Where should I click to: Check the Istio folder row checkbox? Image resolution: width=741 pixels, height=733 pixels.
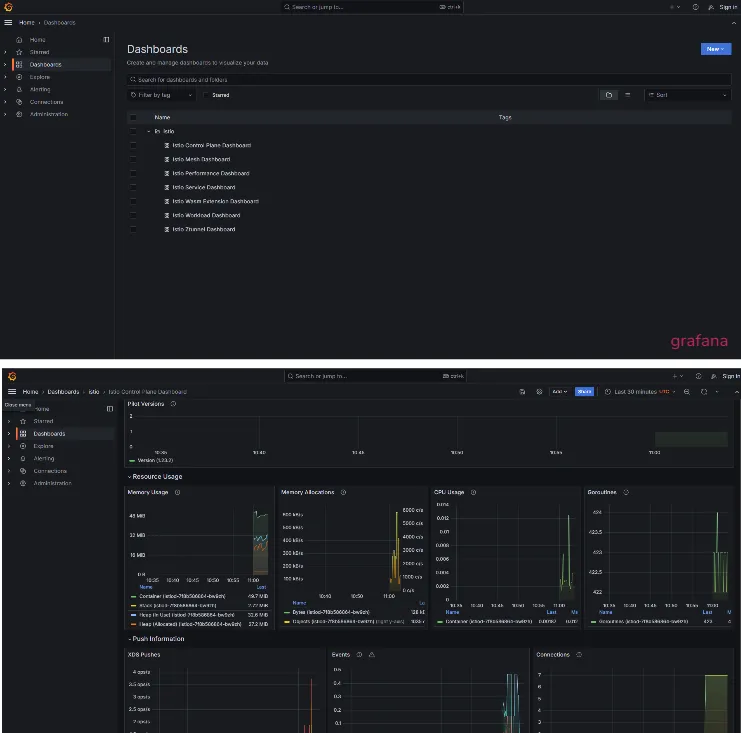pyautogui.click(x=133, y=131)
